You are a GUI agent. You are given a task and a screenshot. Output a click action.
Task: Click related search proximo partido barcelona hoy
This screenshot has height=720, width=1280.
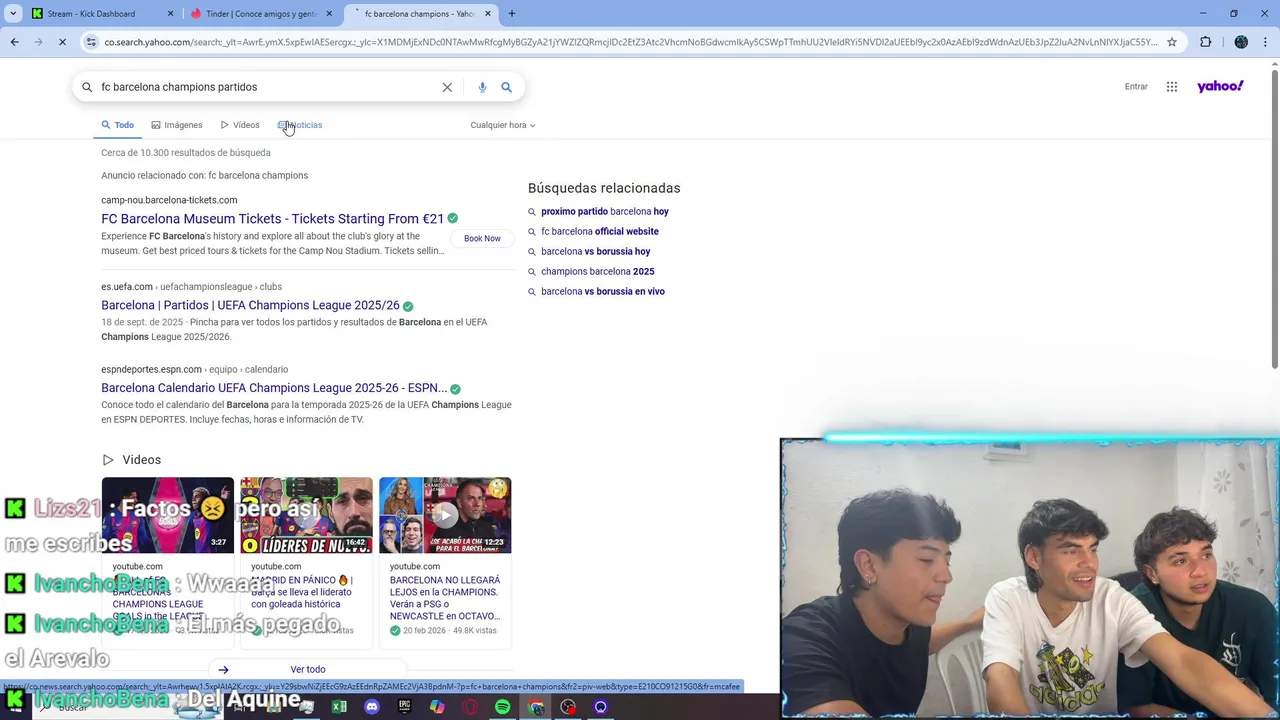pos(605,211)
